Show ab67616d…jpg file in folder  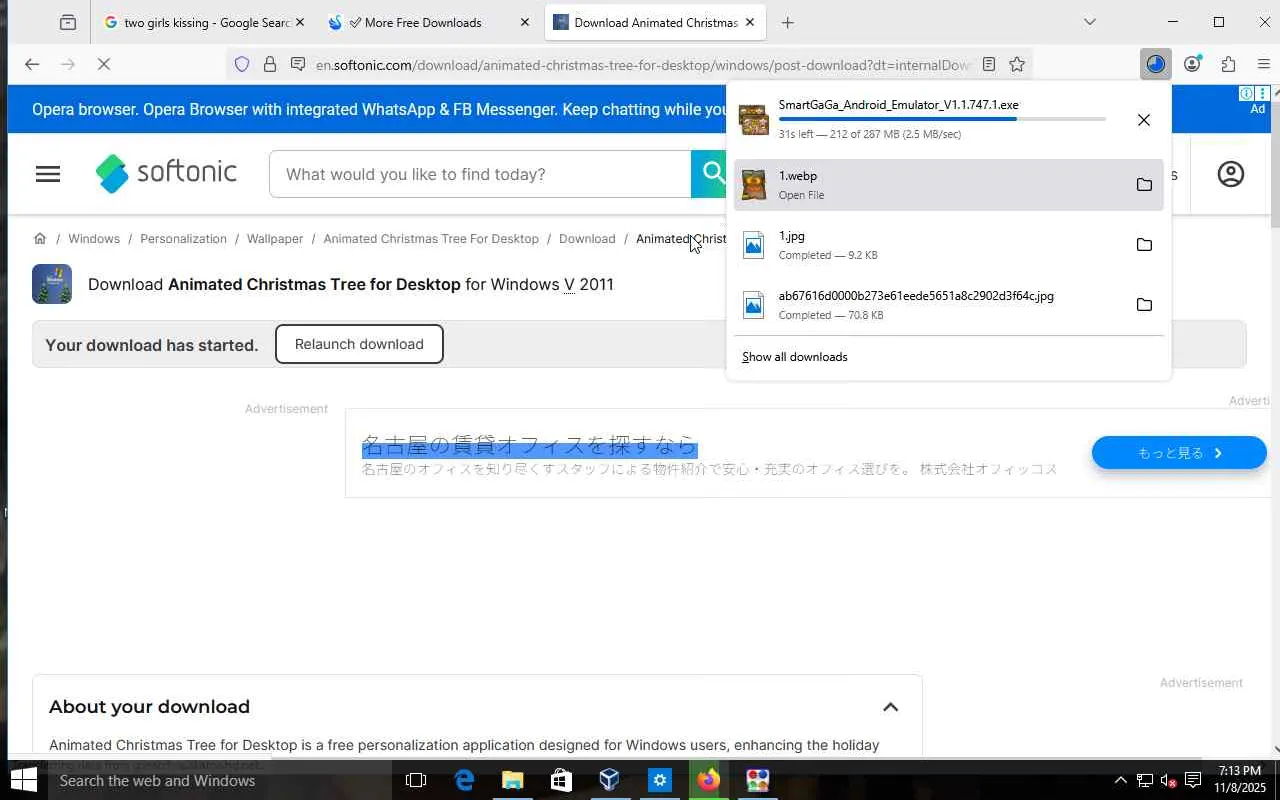click(1144, 304)
